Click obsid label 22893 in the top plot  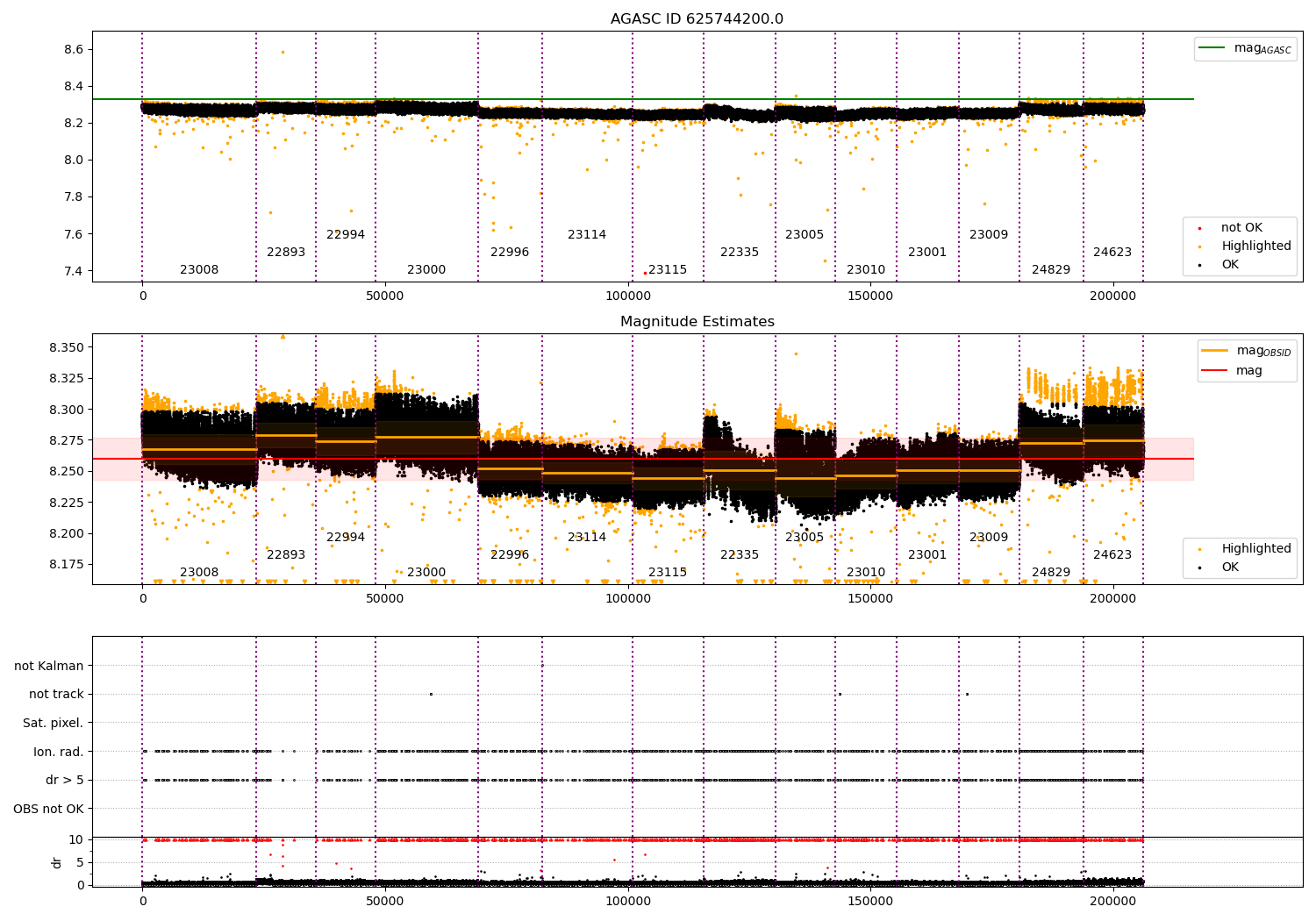pos(286,253)
